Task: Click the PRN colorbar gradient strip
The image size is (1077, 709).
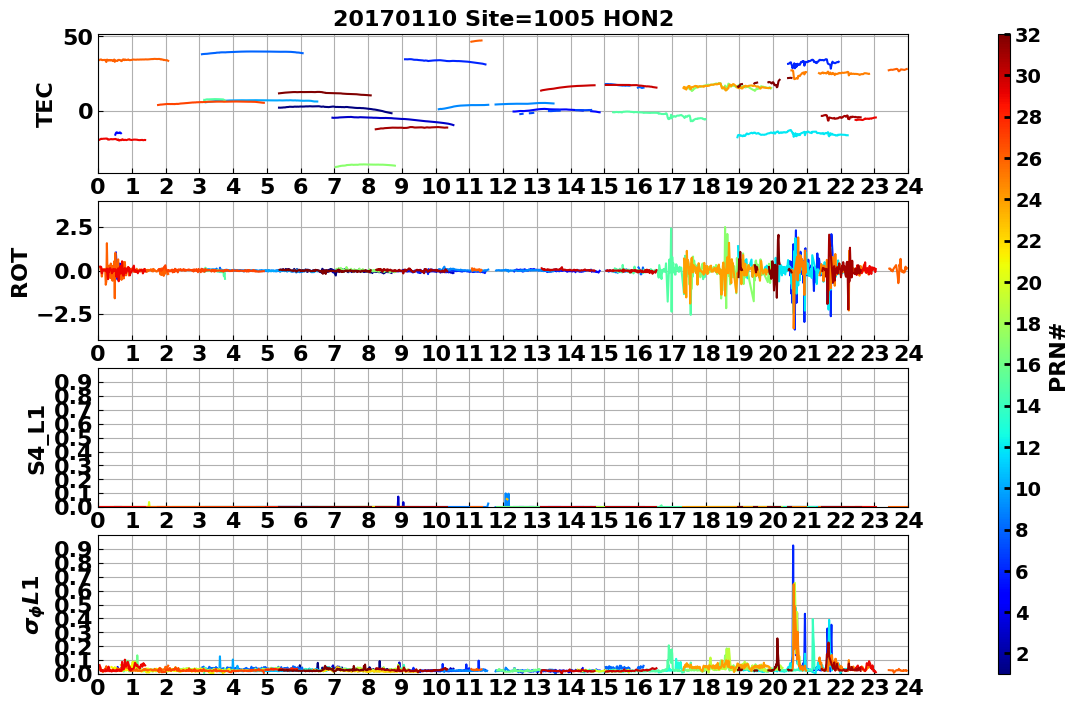Action: pyautogui.click(x=1004, y=354)
